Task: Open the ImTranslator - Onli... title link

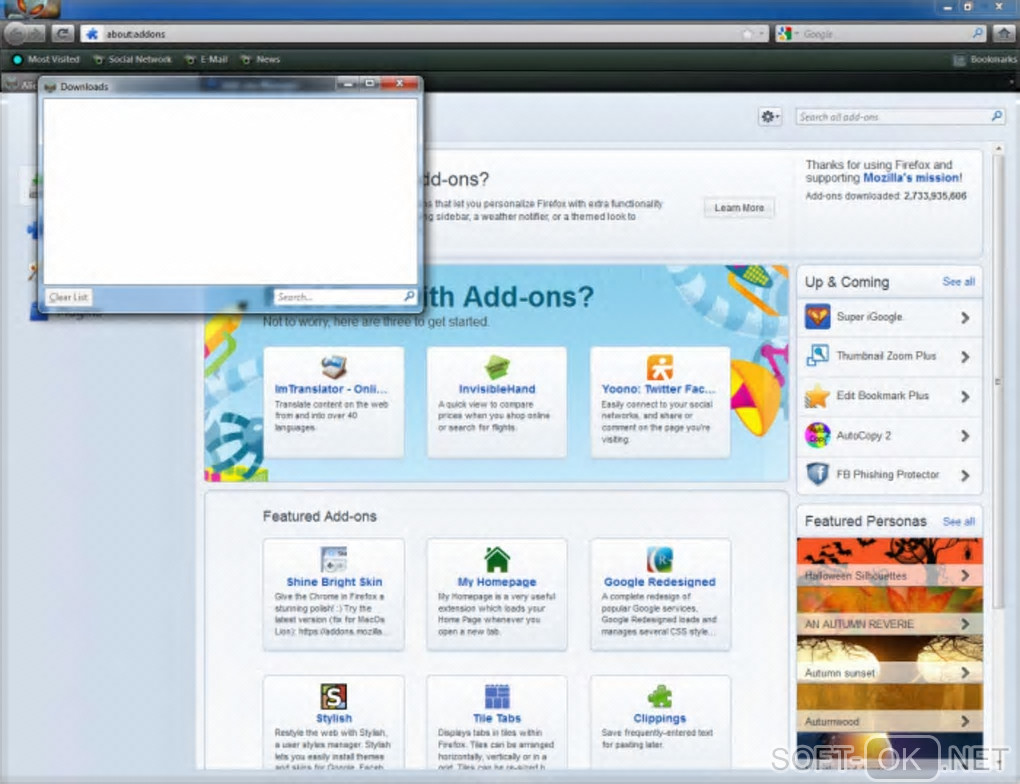Action: [x=330, y=389]
